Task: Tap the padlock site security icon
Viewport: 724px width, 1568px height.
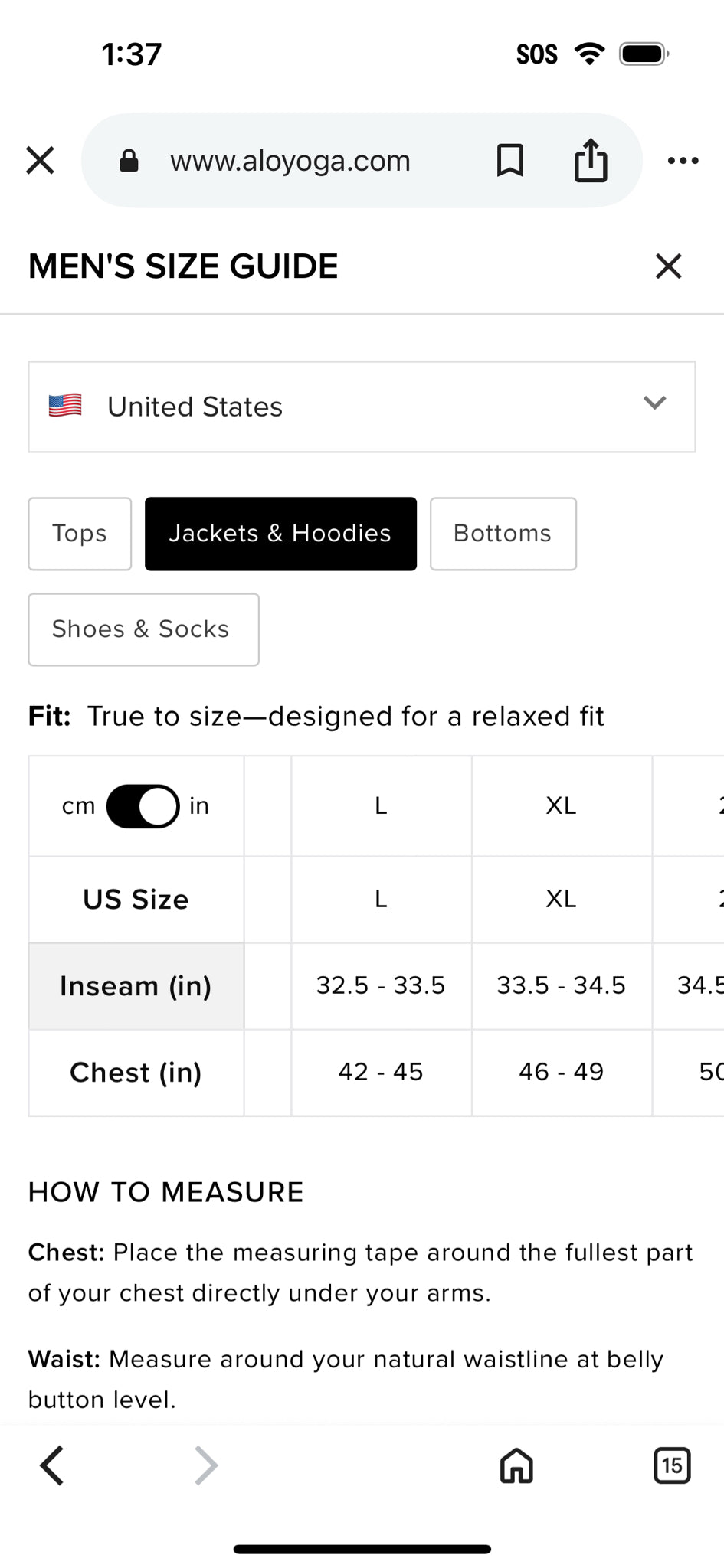Action: point(129,161)
